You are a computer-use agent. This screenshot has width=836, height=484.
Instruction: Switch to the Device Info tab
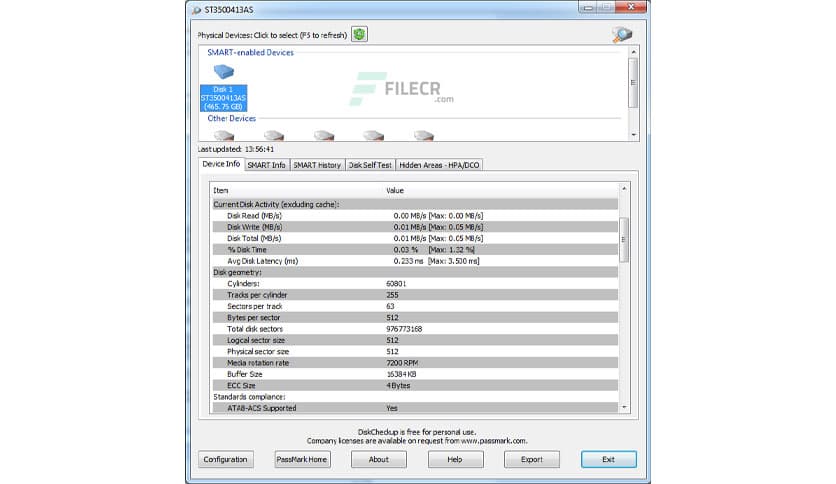221,164
